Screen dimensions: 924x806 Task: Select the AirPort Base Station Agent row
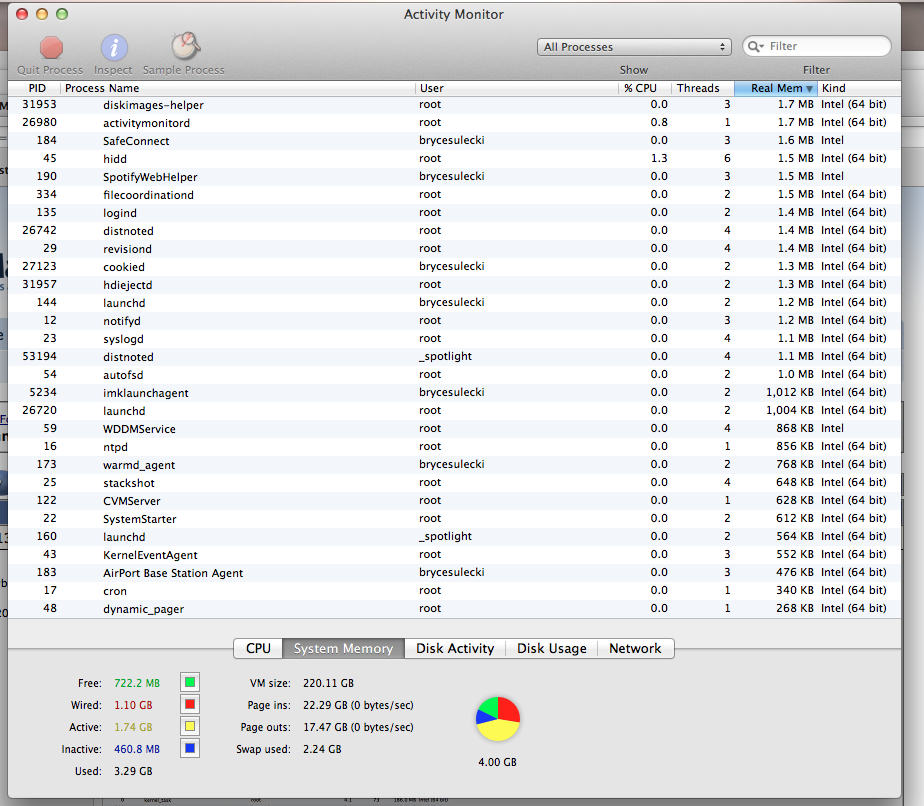454,573
